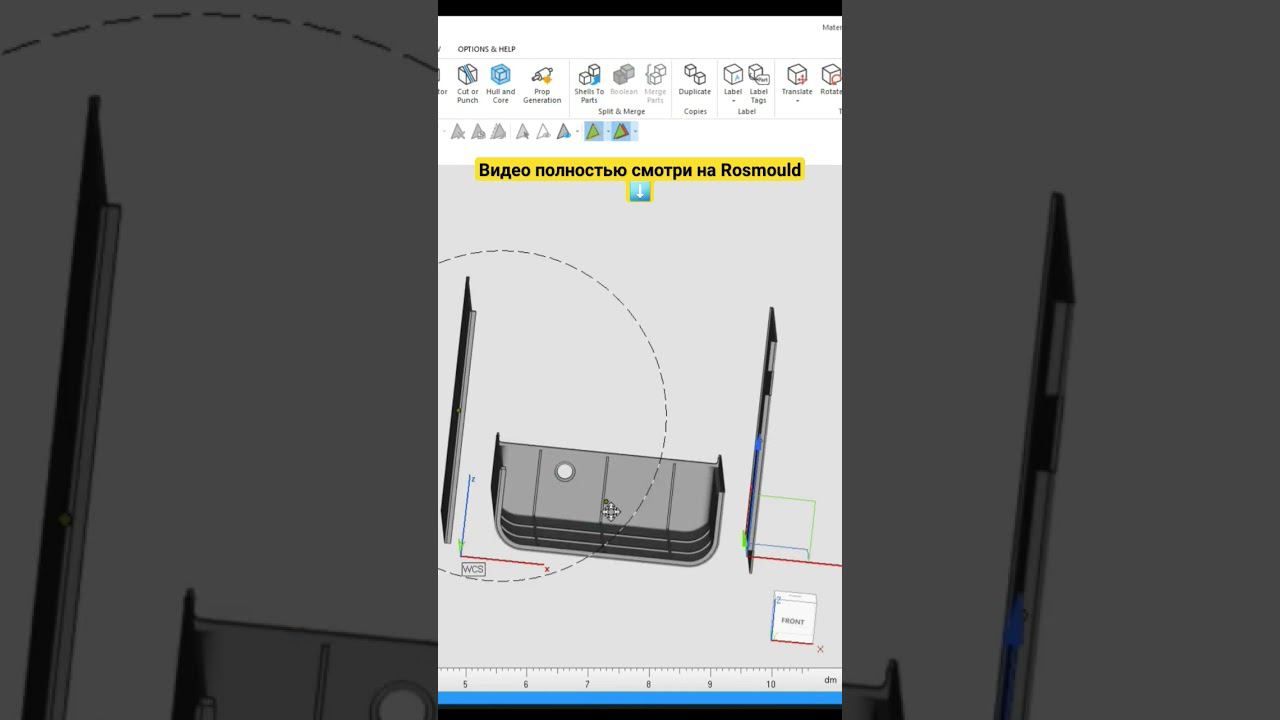Click the 'Split & Merge' group label
The height and width of the screenshot is (720, 1280).
pos(621,111)
